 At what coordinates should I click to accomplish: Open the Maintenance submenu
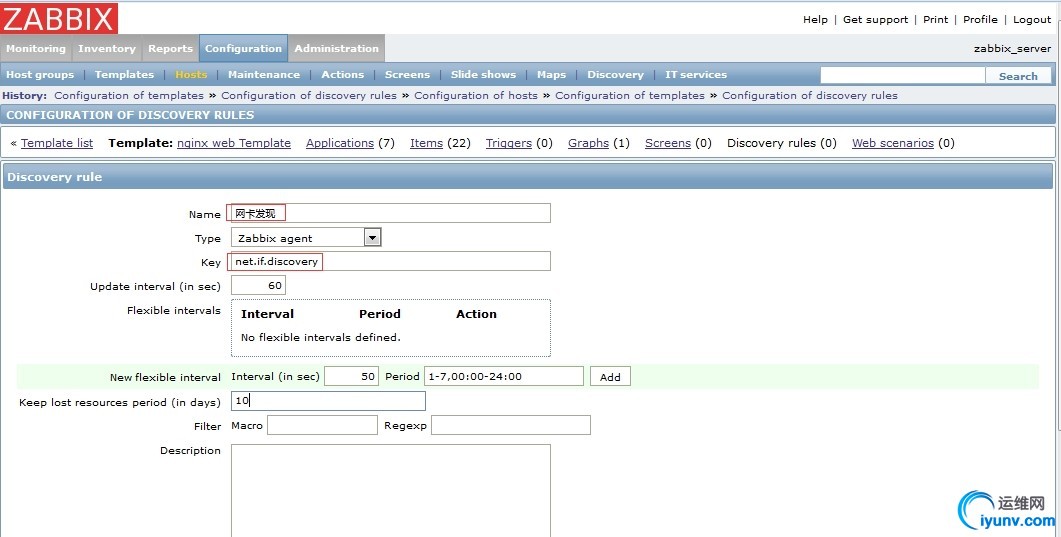[264, 74]
